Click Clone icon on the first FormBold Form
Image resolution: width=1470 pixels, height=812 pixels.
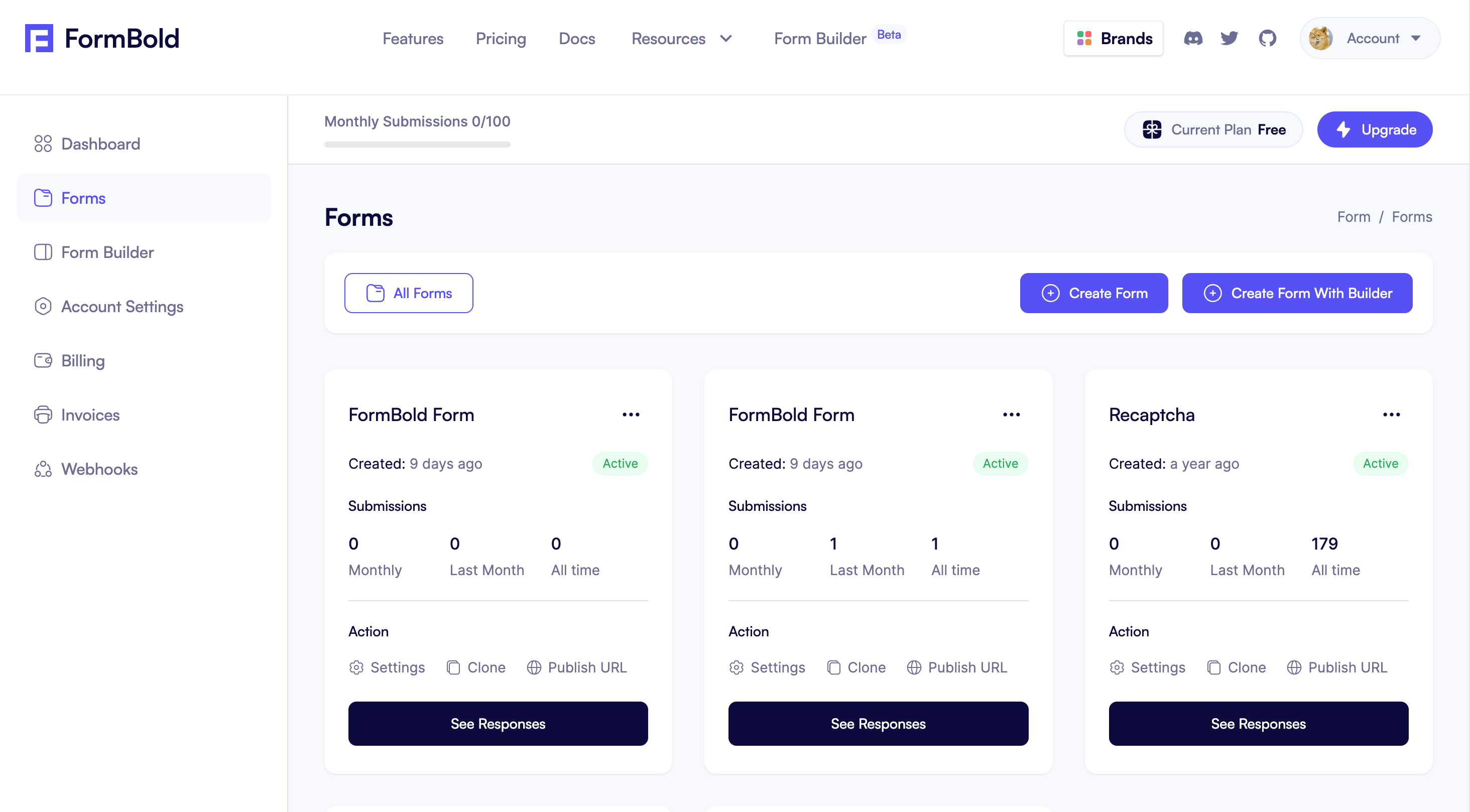tap(452, 667)
